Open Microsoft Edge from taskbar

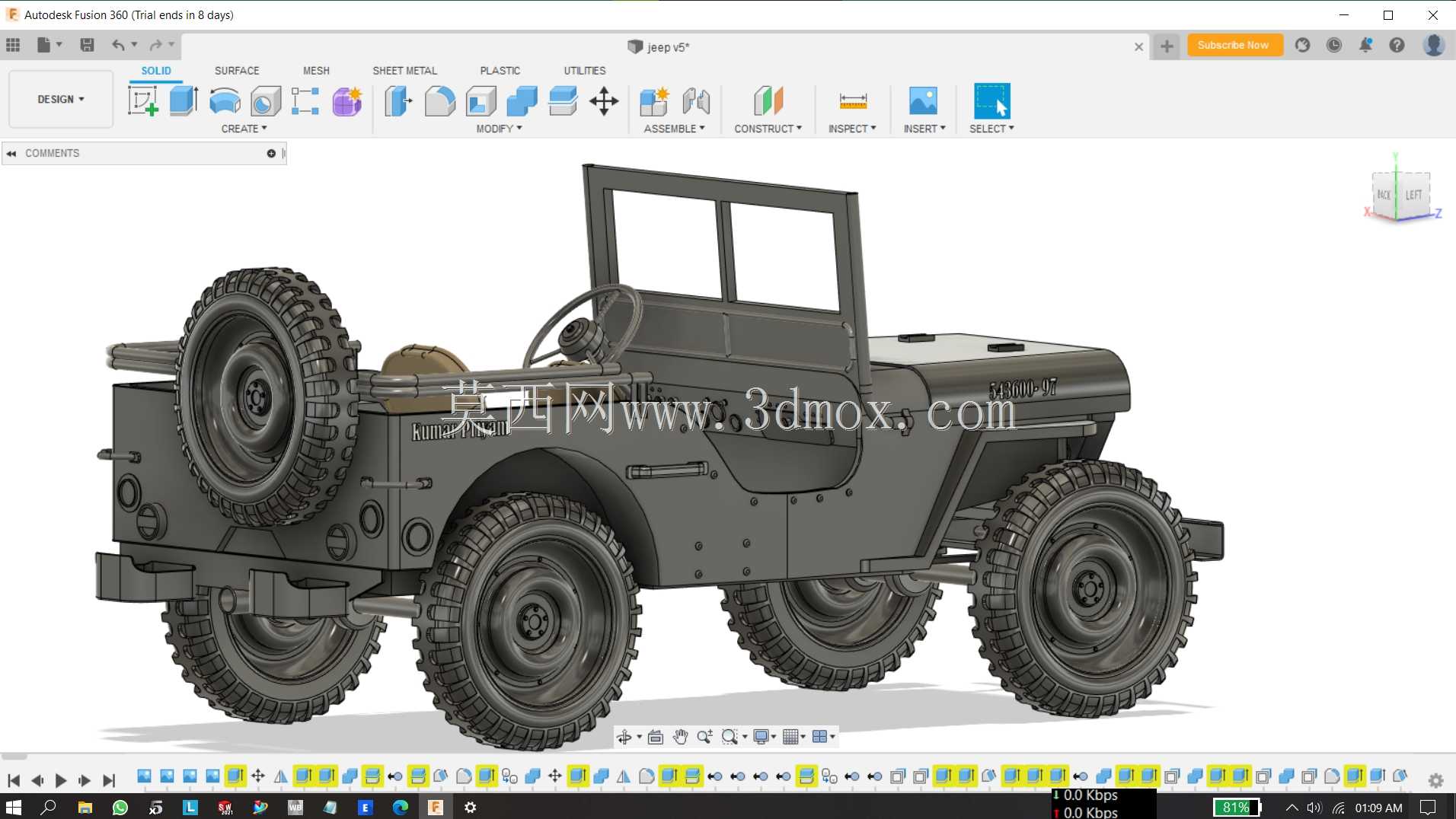401,807
